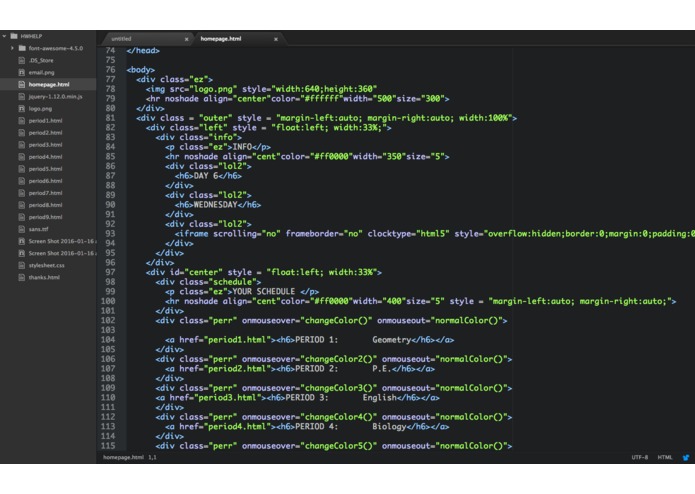Click line number 76 in the gutter

pos(110,70)
